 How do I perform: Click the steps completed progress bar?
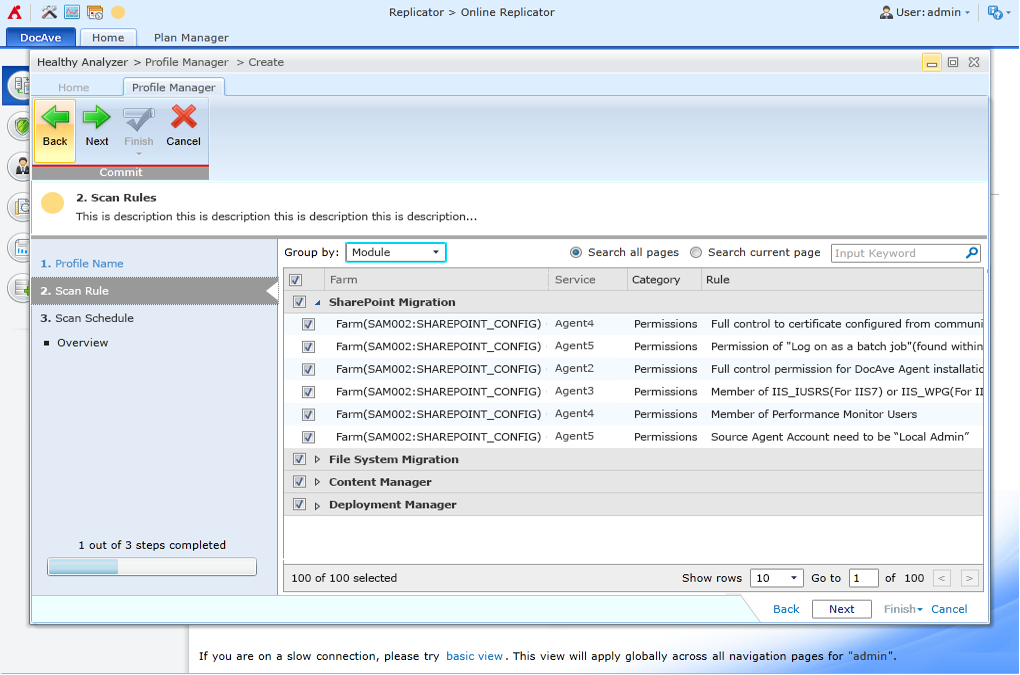coord(152,567)
